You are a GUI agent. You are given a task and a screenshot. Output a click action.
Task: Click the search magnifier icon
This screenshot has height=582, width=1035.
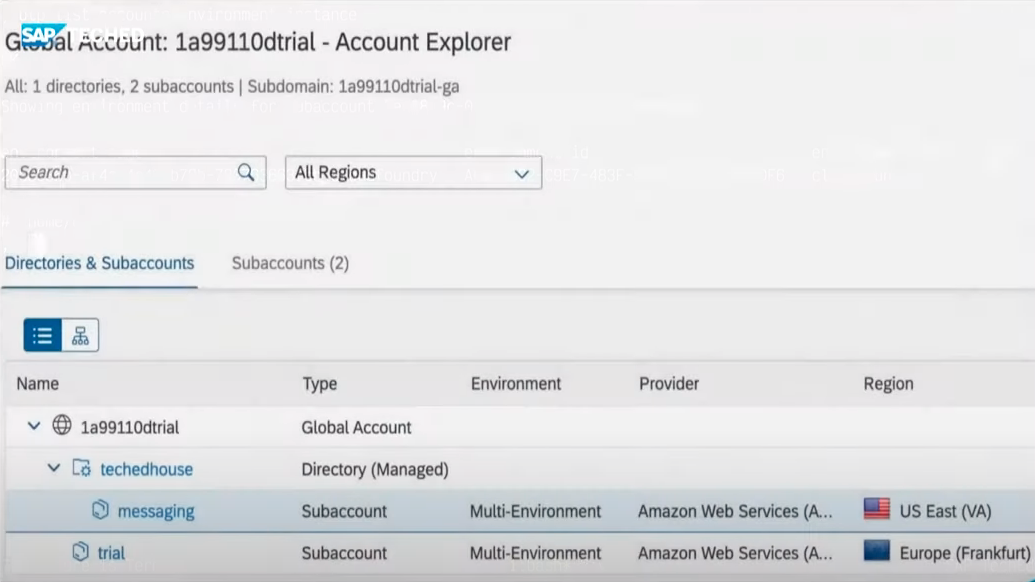[246, 173]
